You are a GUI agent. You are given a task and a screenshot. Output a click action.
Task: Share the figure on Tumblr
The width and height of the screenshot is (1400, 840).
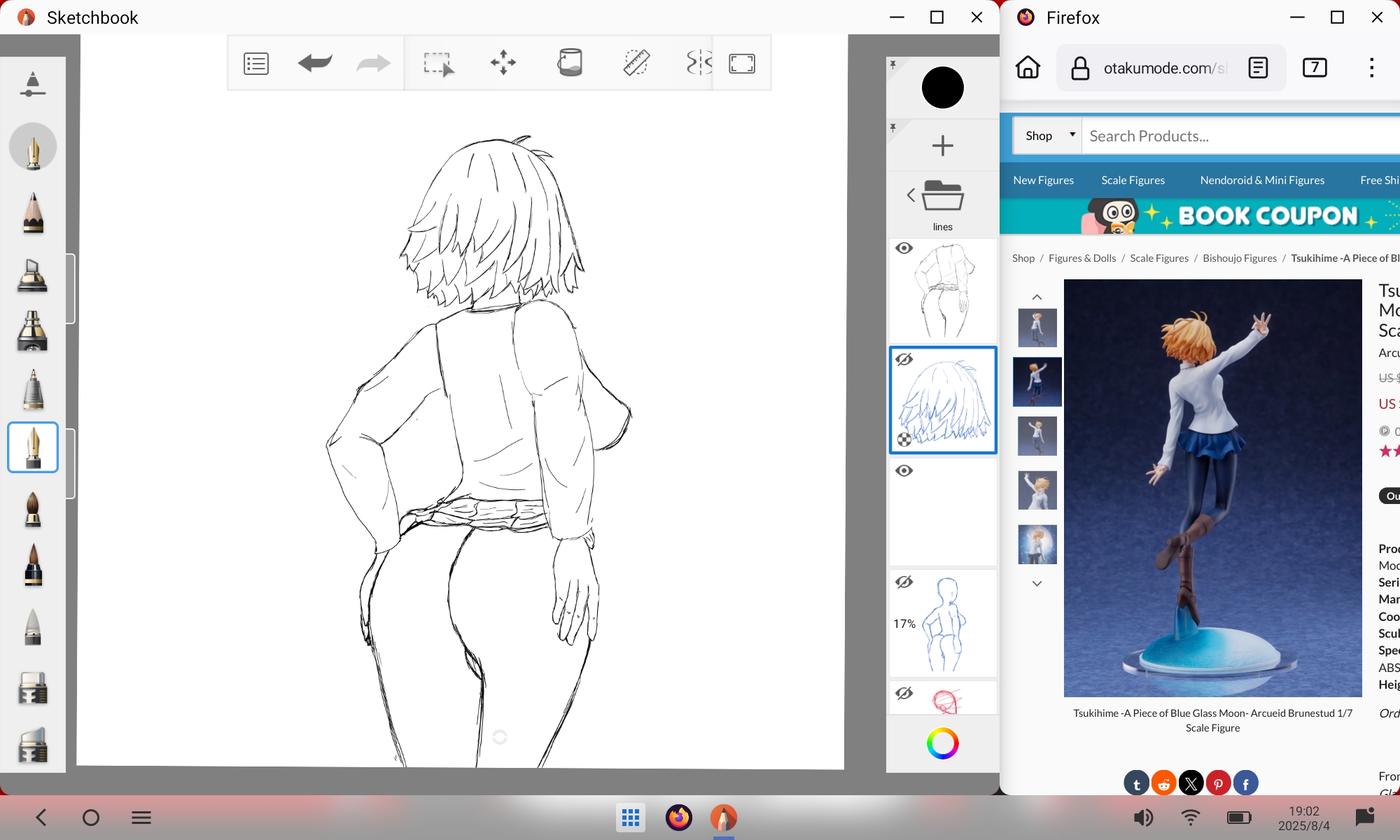click(x=1137, y=783)
